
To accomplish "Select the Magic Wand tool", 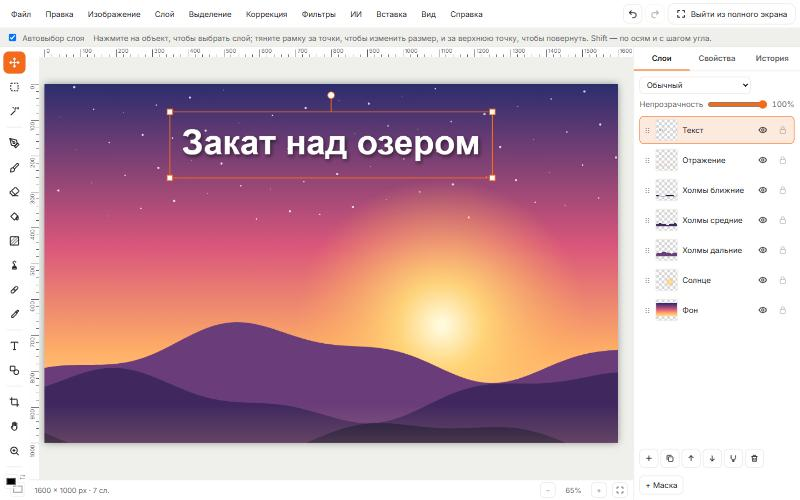I will coord(14,111).
